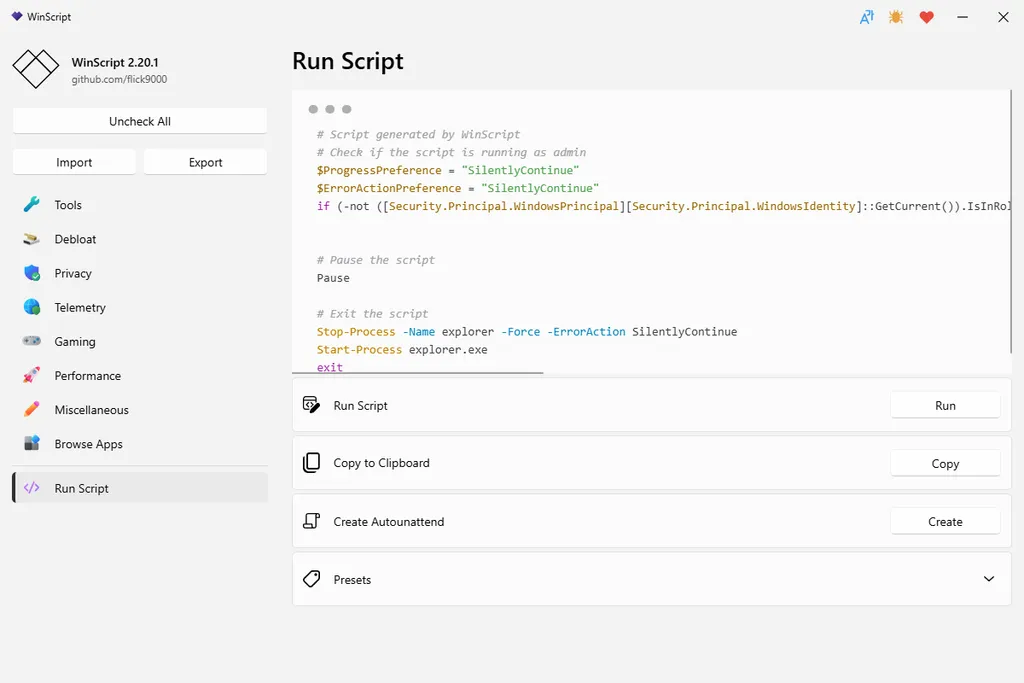Click the small WinScript title bar icon
Screen dimensions: 1024x683
click(17, 16)
